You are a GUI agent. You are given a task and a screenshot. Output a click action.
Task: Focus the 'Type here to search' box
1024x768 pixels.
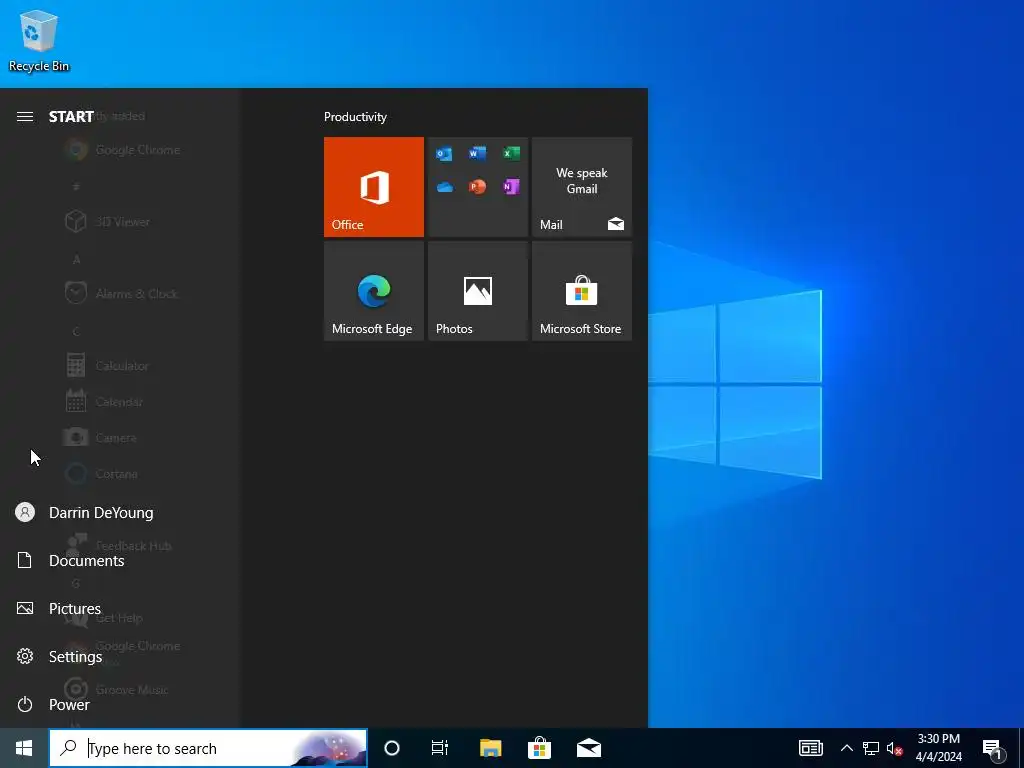pyautogui.click(x=208, y=748)
